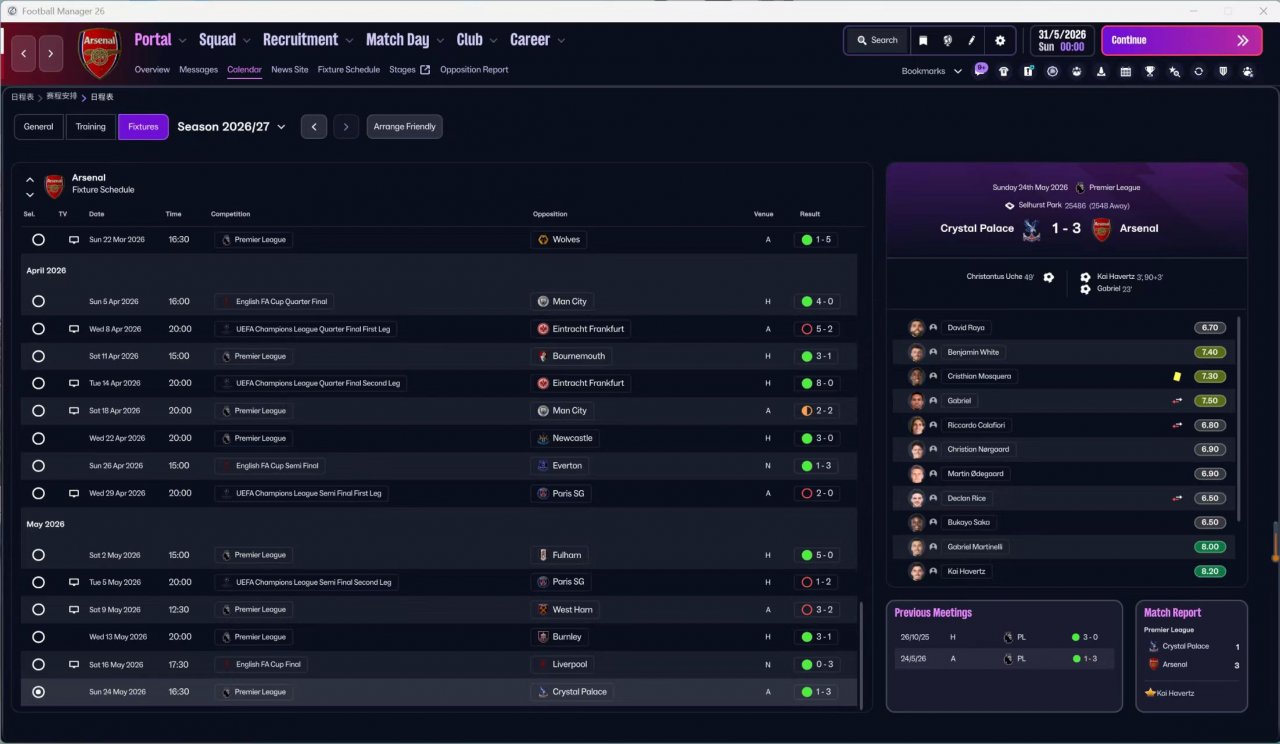Open the 9+ messages speech bubble
1280x744 pixels.
click(981, 70)
